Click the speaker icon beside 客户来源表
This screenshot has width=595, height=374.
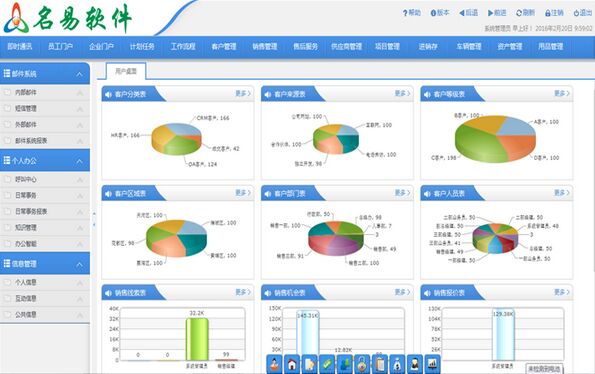tap(268, 94)
